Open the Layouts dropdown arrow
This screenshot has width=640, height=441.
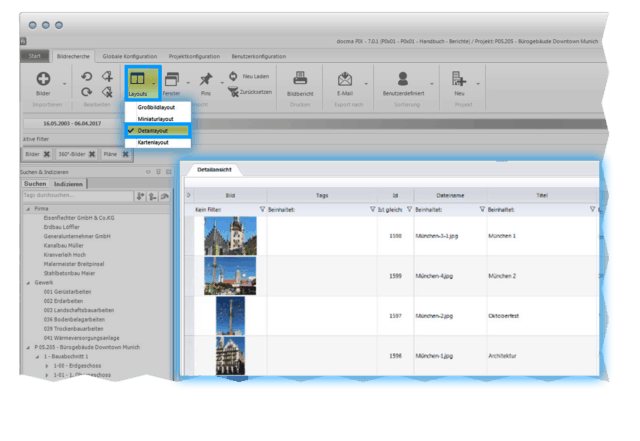(x=154, y=84)
